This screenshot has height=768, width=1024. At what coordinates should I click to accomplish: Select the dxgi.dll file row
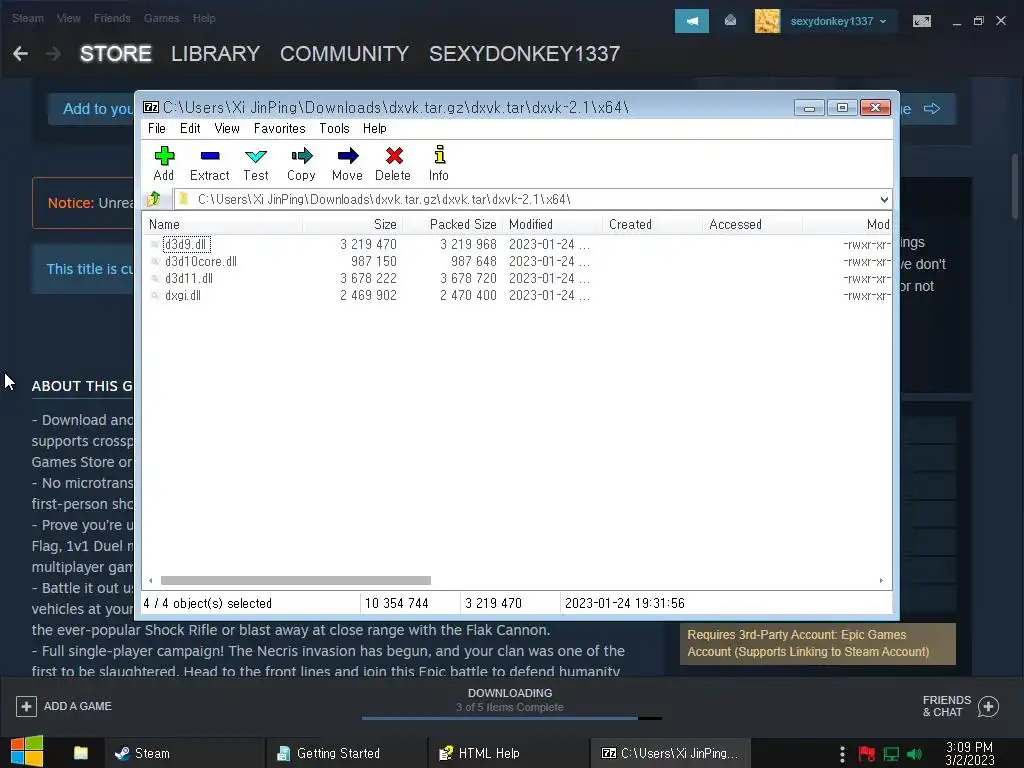(x=517, y=295)
